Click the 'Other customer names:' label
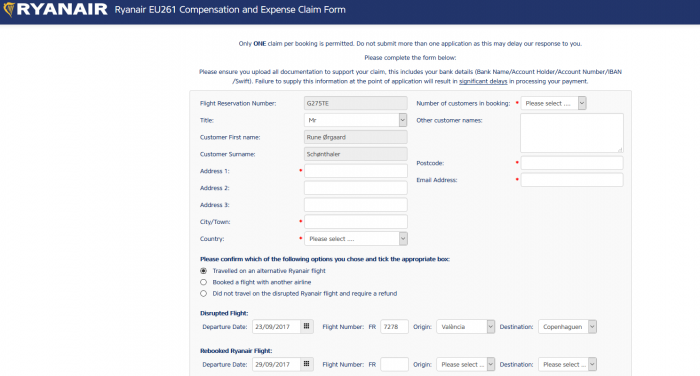Screen dimensions: 700x376 click(x=449, y=120)
